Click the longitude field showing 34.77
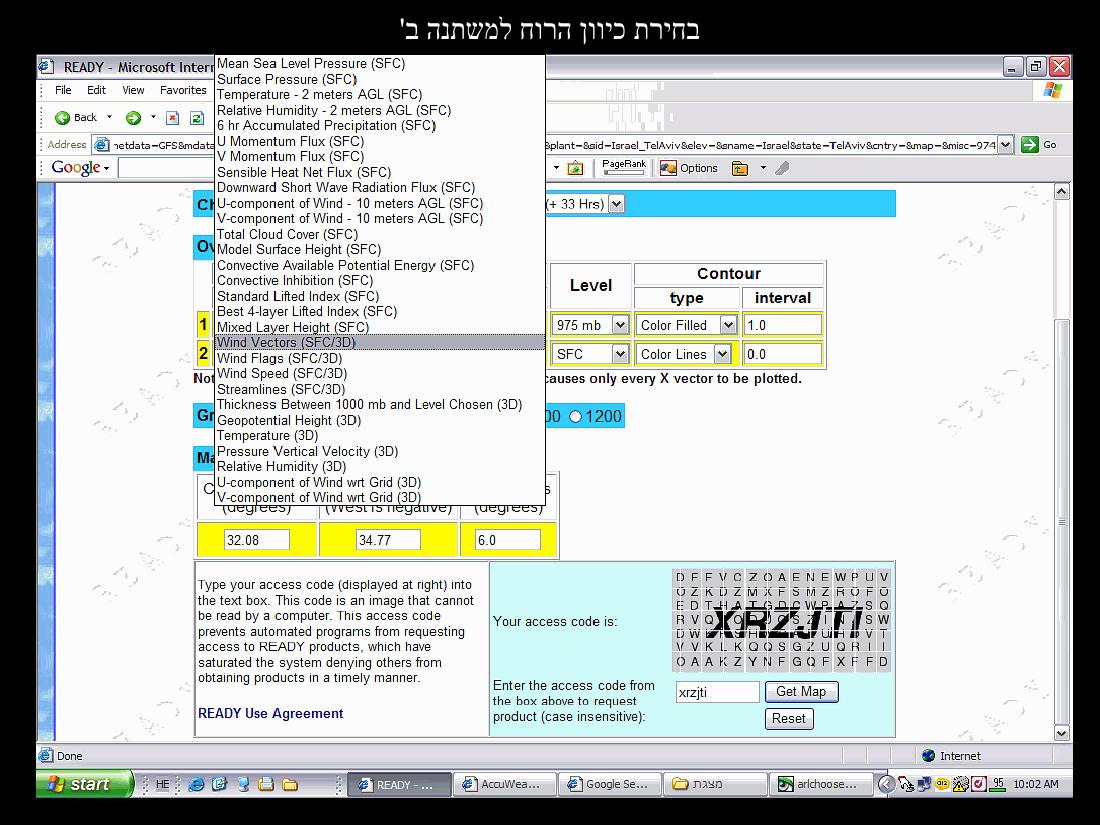Image resolution: width=1100 pixels, height=825 pixels. pyautogui.click(x=389, y=540)
